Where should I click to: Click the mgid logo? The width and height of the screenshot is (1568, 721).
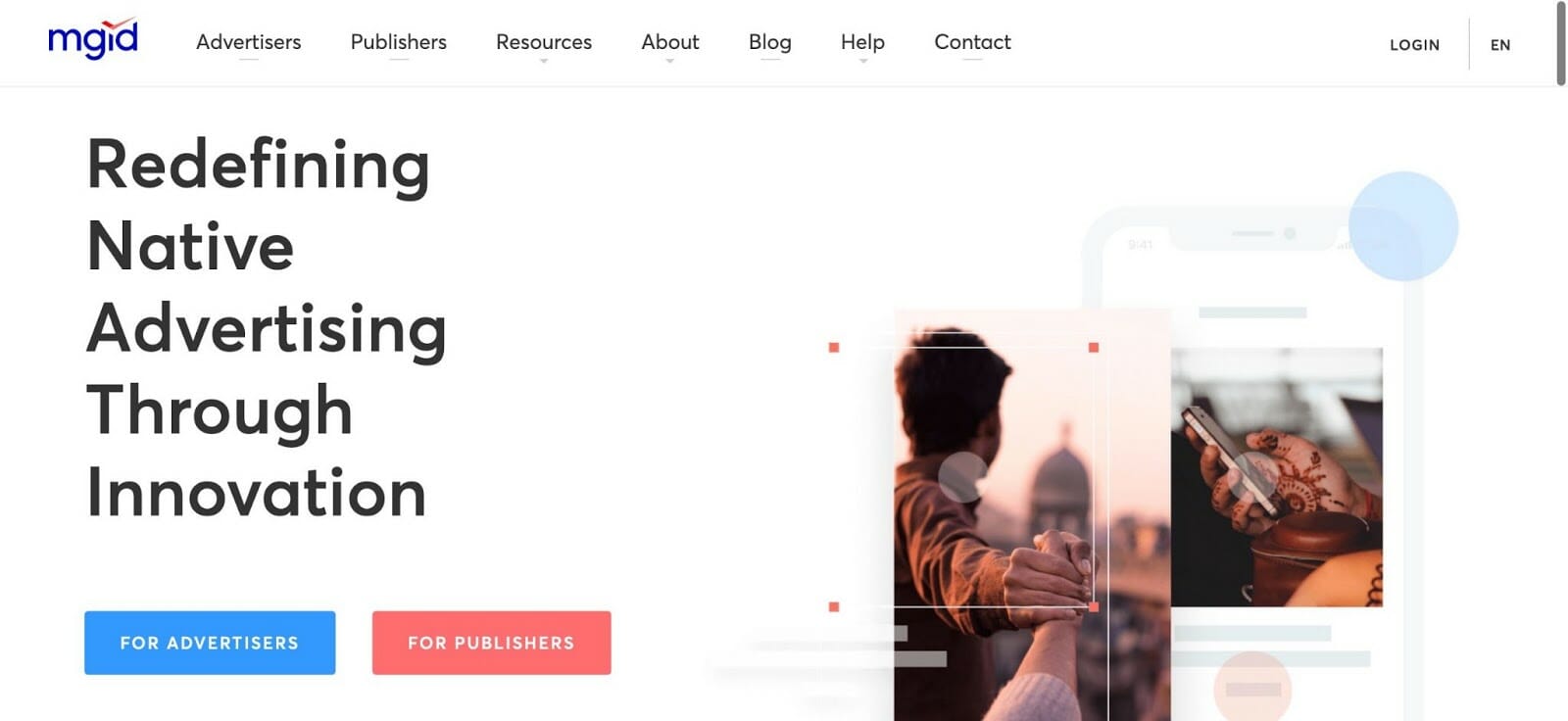tap(93, 39)
